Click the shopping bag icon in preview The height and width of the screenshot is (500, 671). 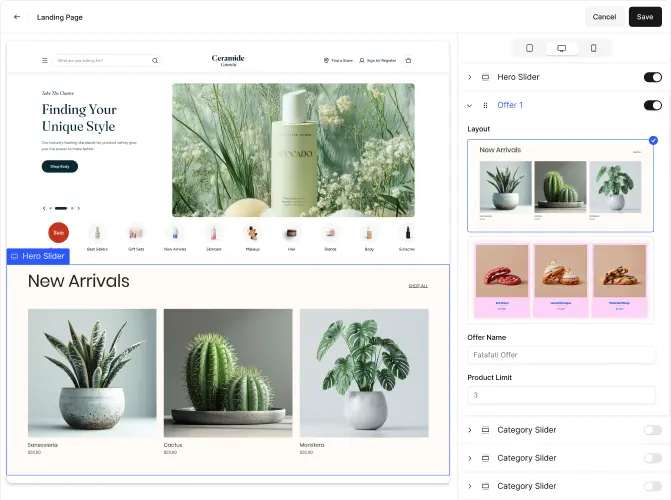pos(408,61)
